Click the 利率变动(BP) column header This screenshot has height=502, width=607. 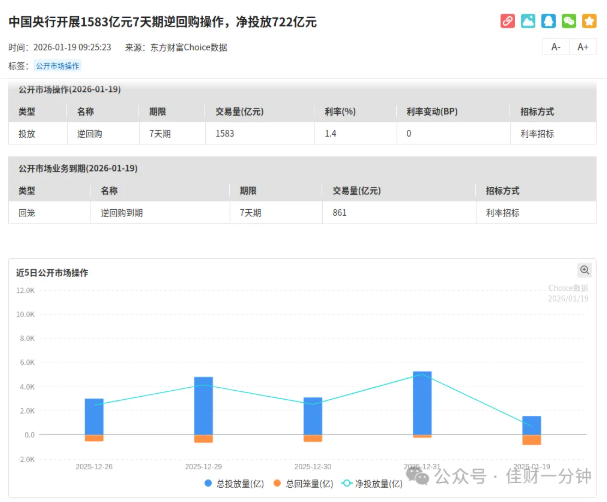point(432,111)
